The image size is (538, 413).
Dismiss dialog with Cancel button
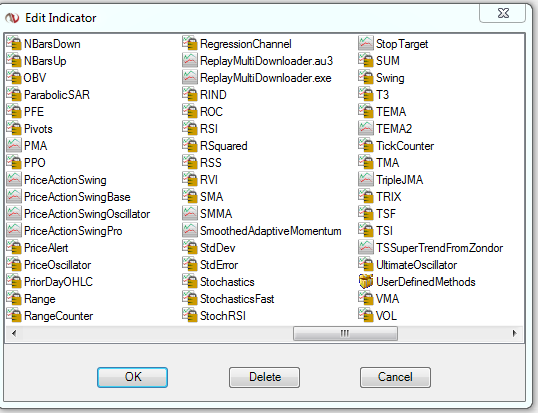click(x=395, y=377)
